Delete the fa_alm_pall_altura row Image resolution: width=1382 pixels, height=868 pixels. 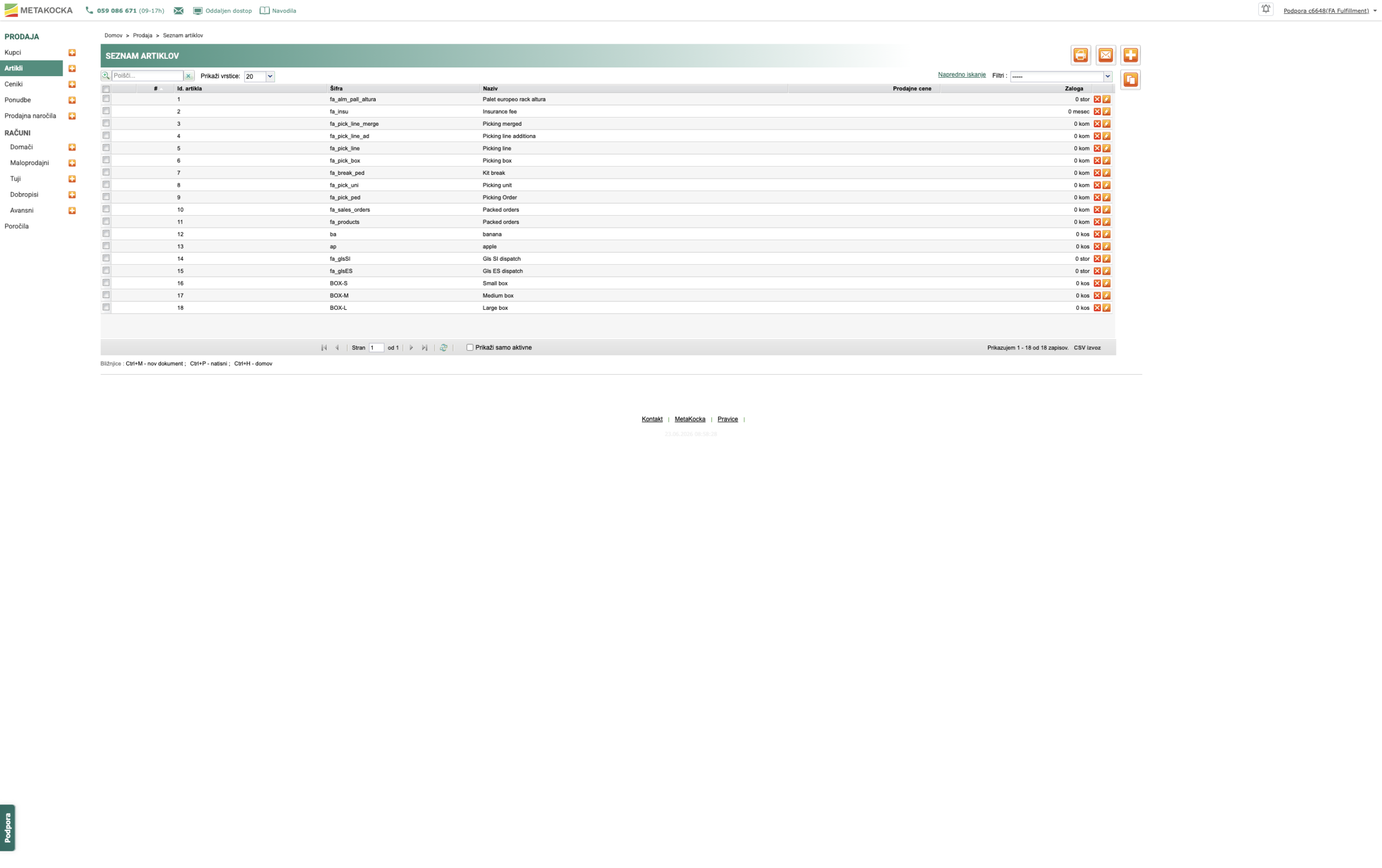(x=1097, y=99)
